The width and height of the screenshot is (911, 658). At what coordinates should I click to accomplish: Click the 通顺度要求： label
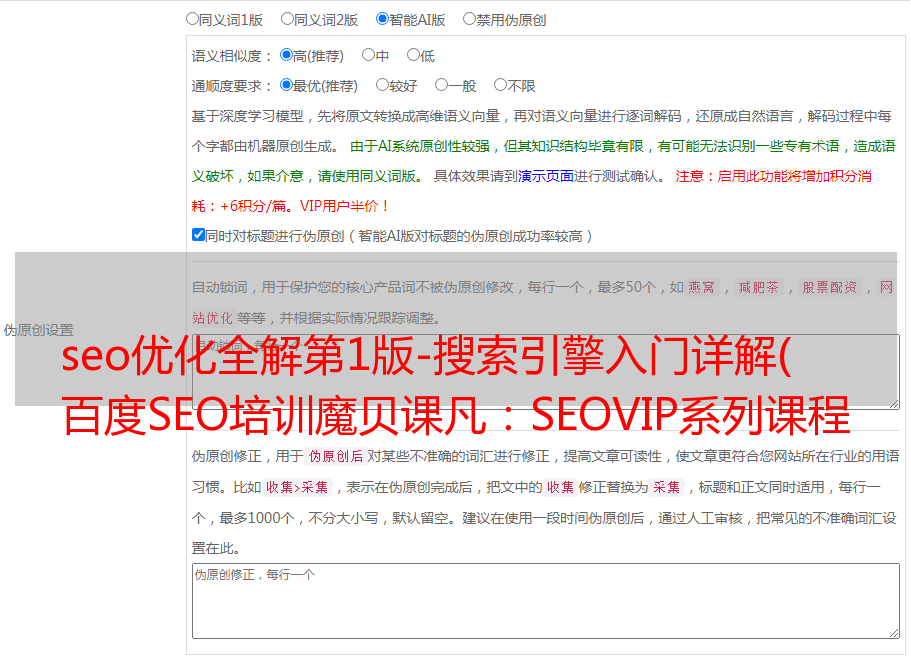coord(232,86)
